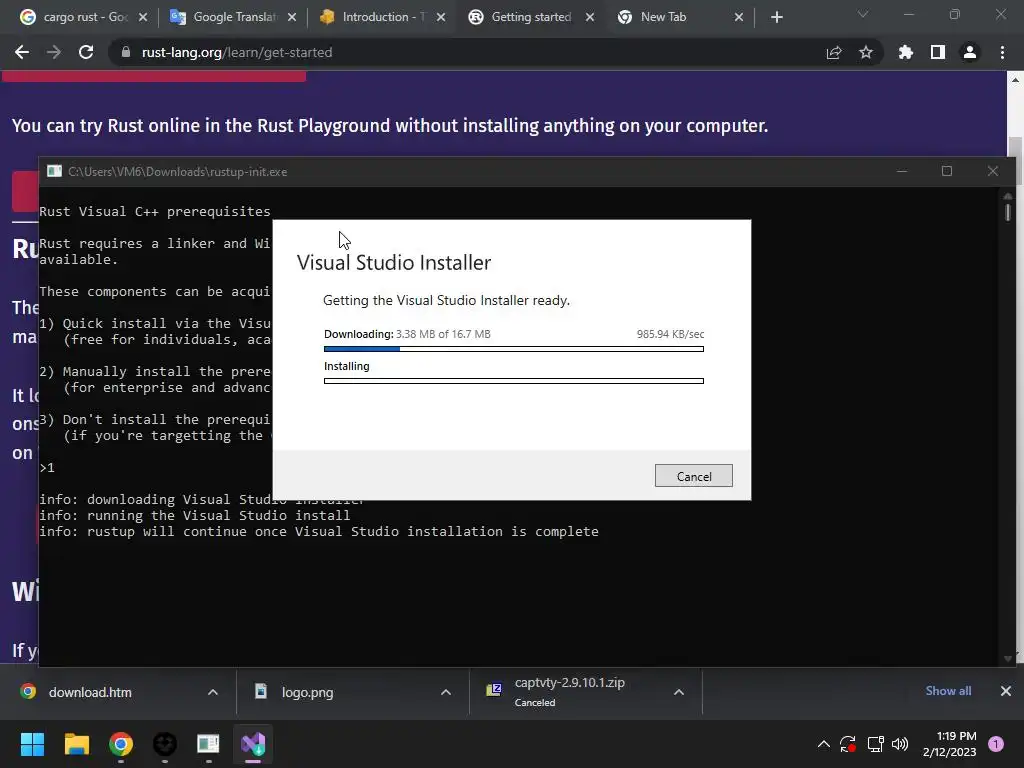Open the notification count badge

pyautogui.click(x=996, y=744)
